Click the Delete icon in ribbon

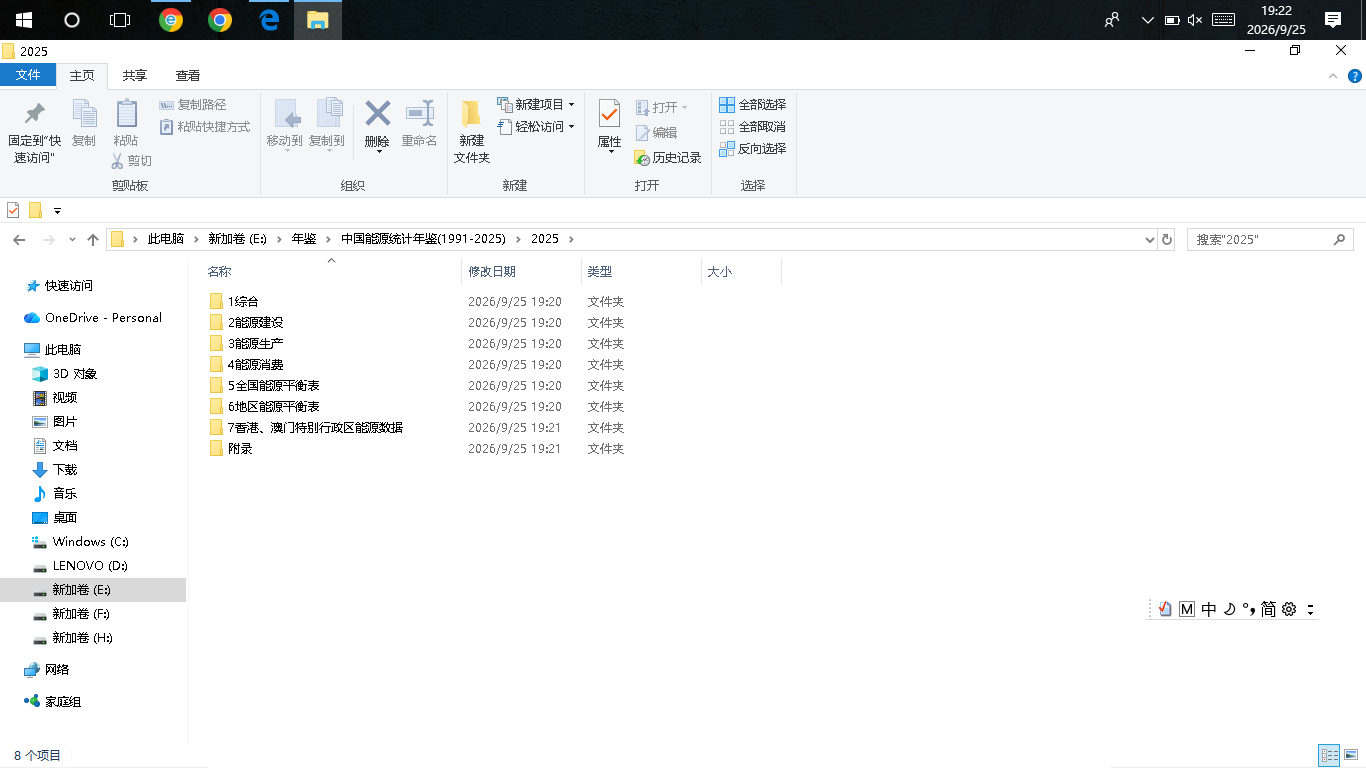click(x=377, y=113)
